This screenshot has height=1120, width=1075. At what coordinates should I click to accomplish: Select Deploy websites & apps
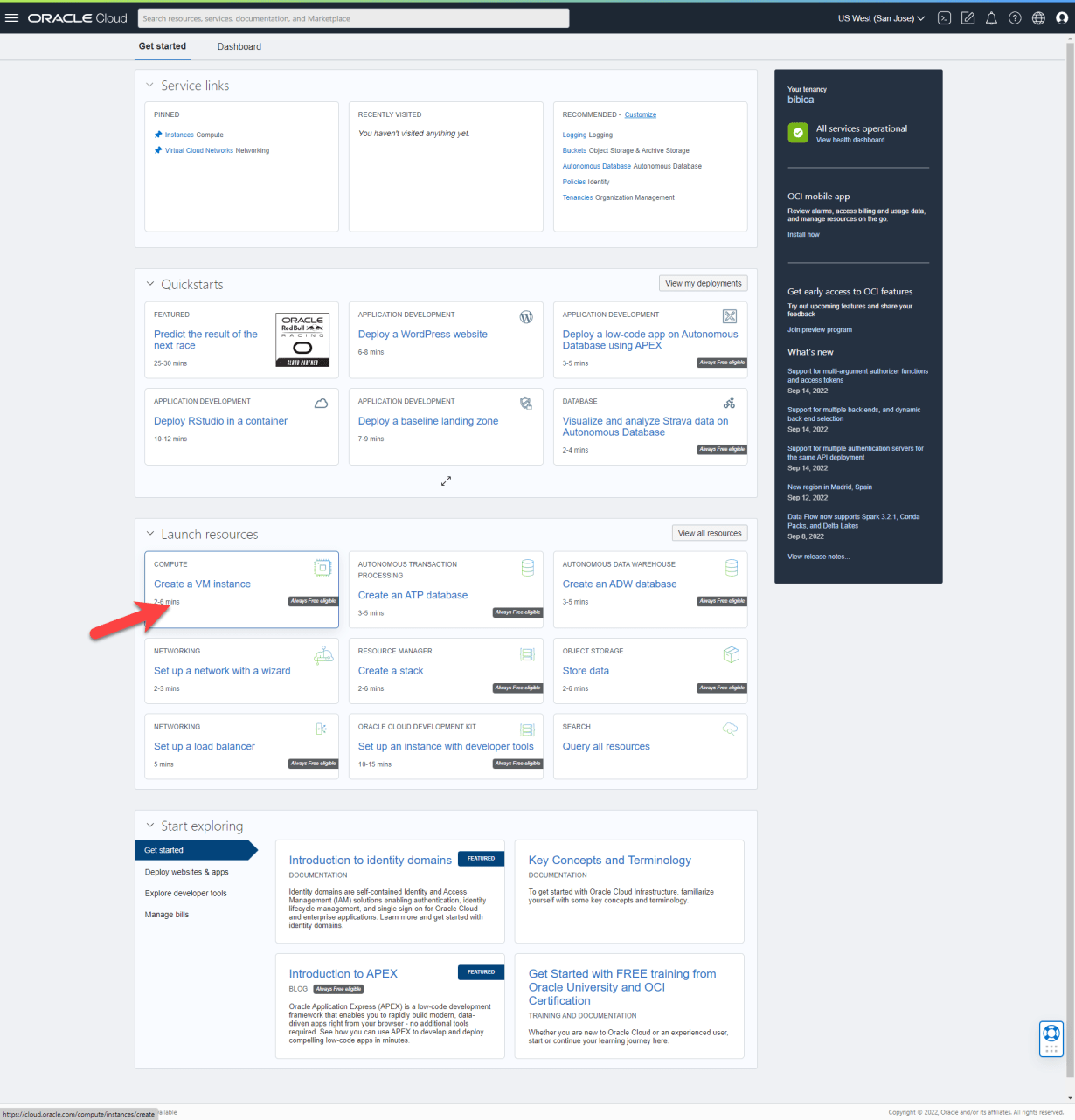[x=187, y=872]
